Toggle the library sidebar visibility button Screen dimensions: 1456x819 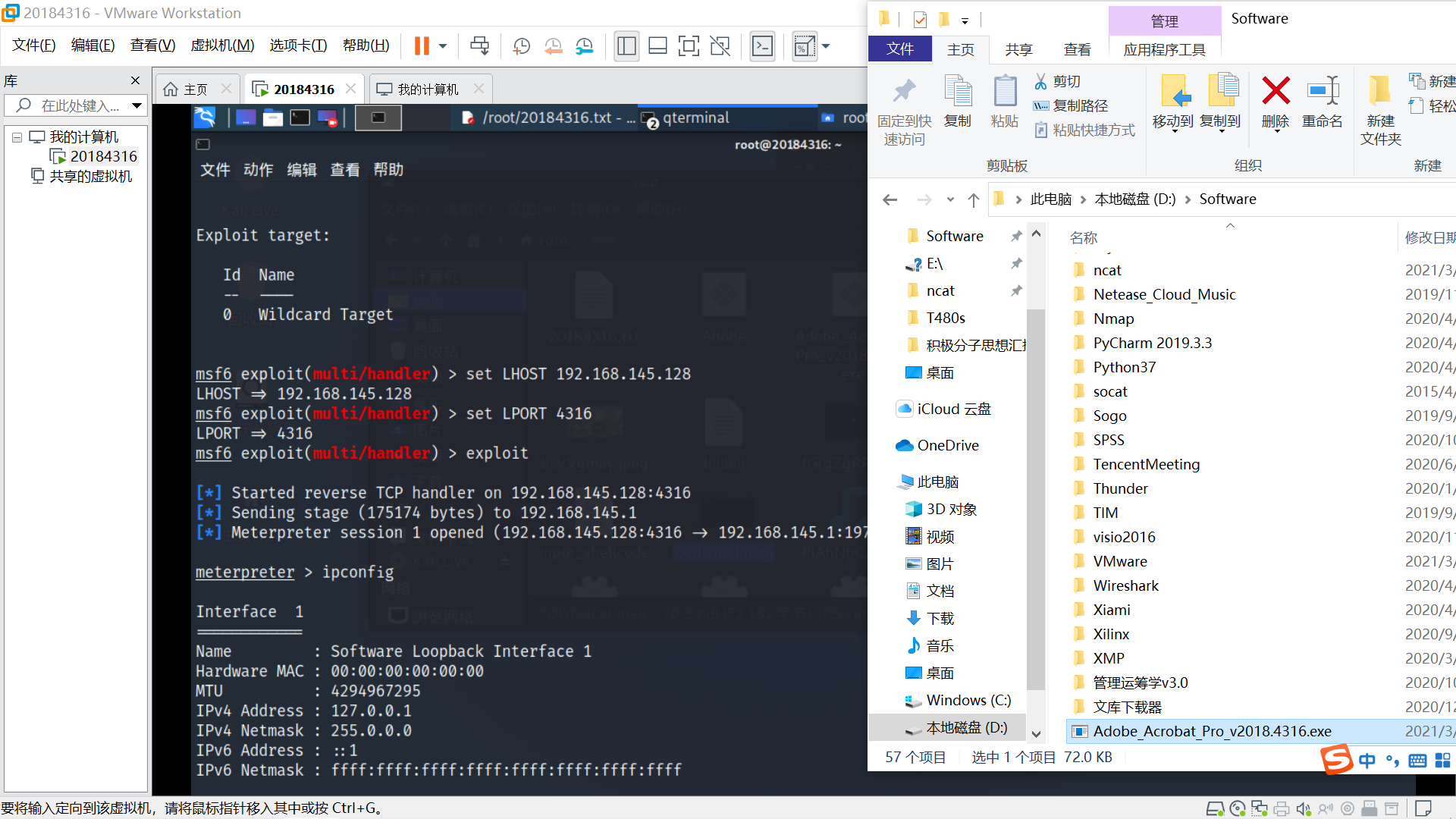click(626, 46)
